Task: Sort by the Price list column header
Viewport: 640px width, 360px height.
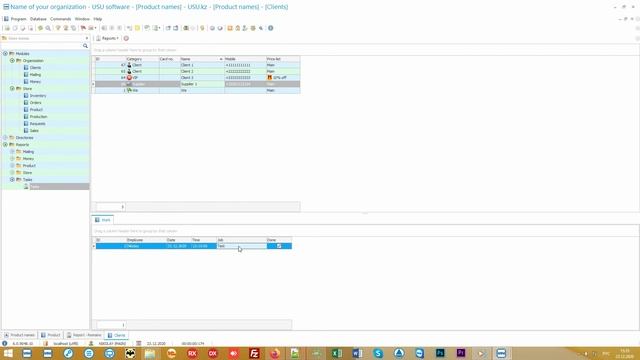Action: click(x=283, y=59)
